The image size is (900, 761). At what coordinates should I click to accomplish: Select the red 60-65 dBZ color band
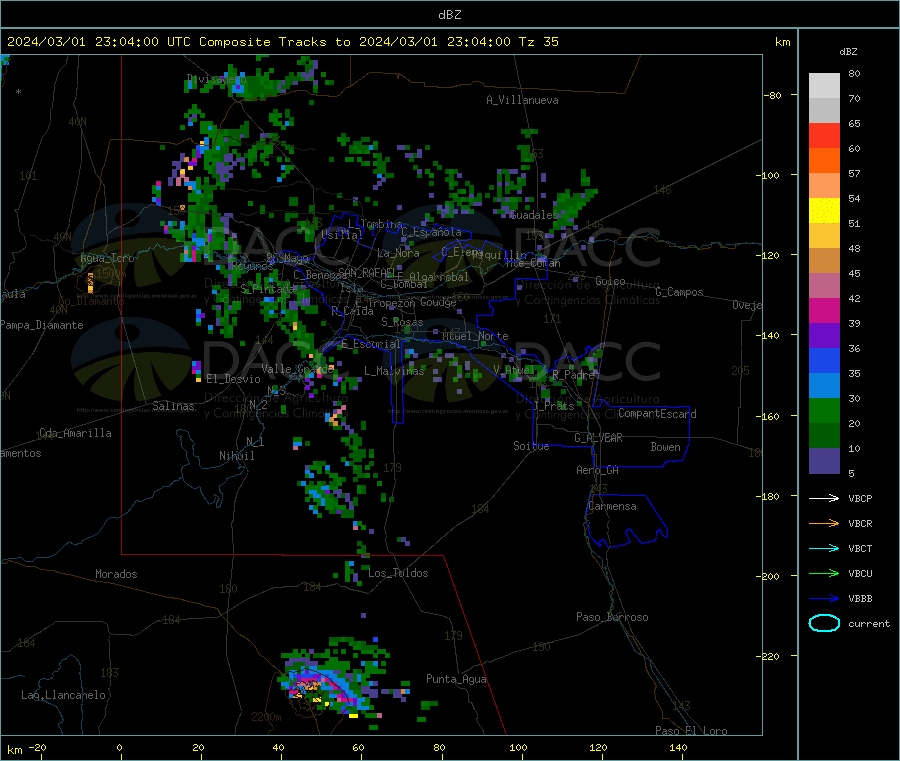pyautogui.click(x=824, y=135)
